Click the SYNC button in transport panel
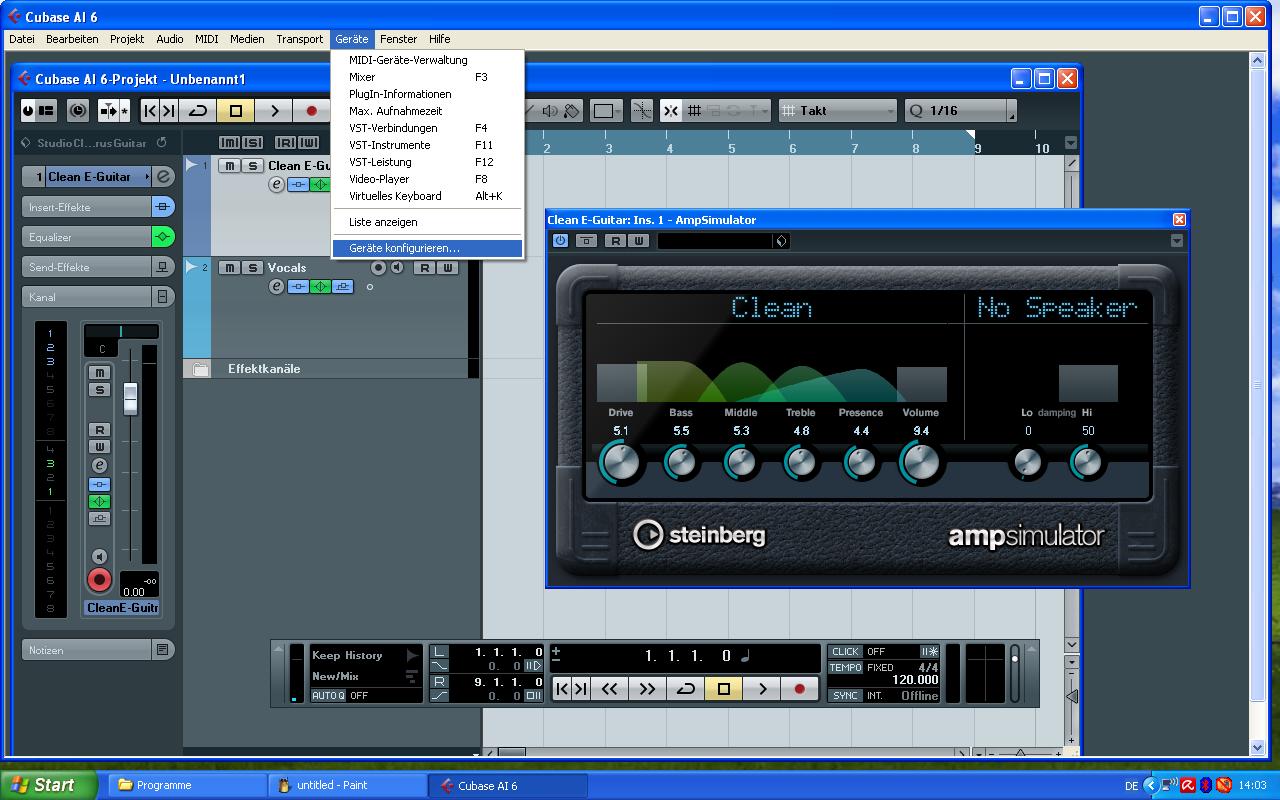This screenshot has height=800, width=1280. (845, 695)
